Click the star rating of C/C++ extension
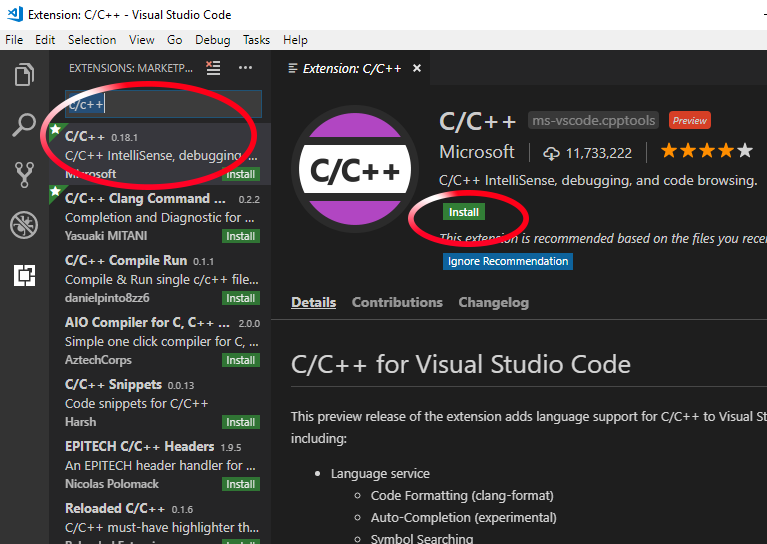 [707, 151]
